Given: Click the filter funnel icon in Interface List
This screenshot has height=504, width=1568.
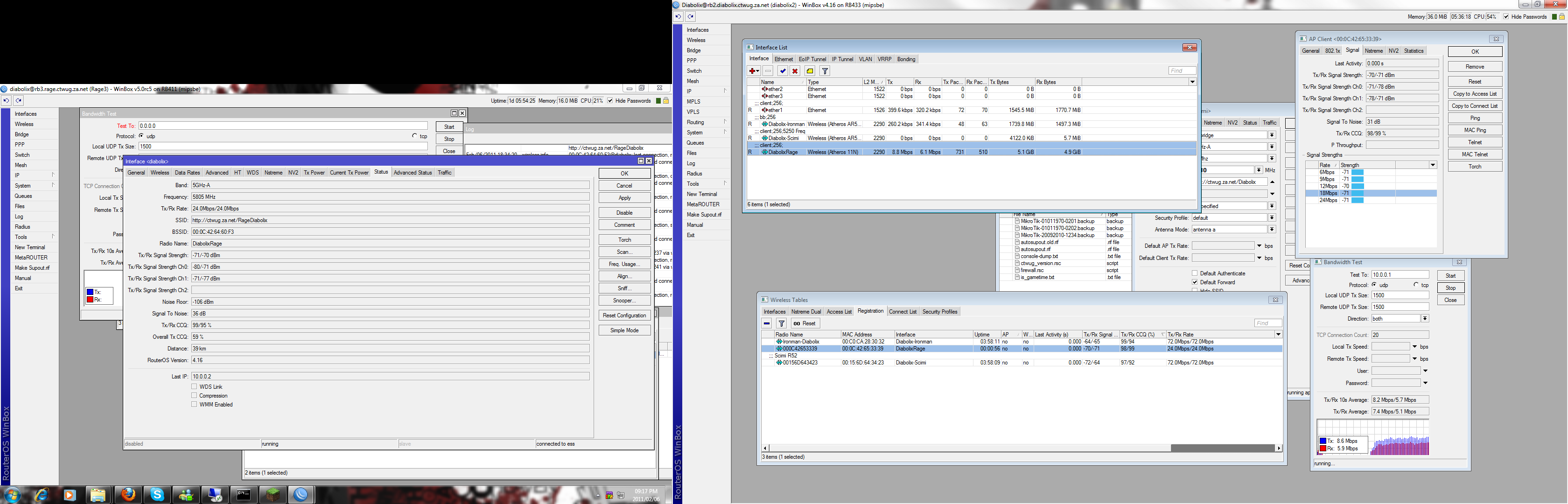Looking at the screenshot, I should [x=825, y=71].
